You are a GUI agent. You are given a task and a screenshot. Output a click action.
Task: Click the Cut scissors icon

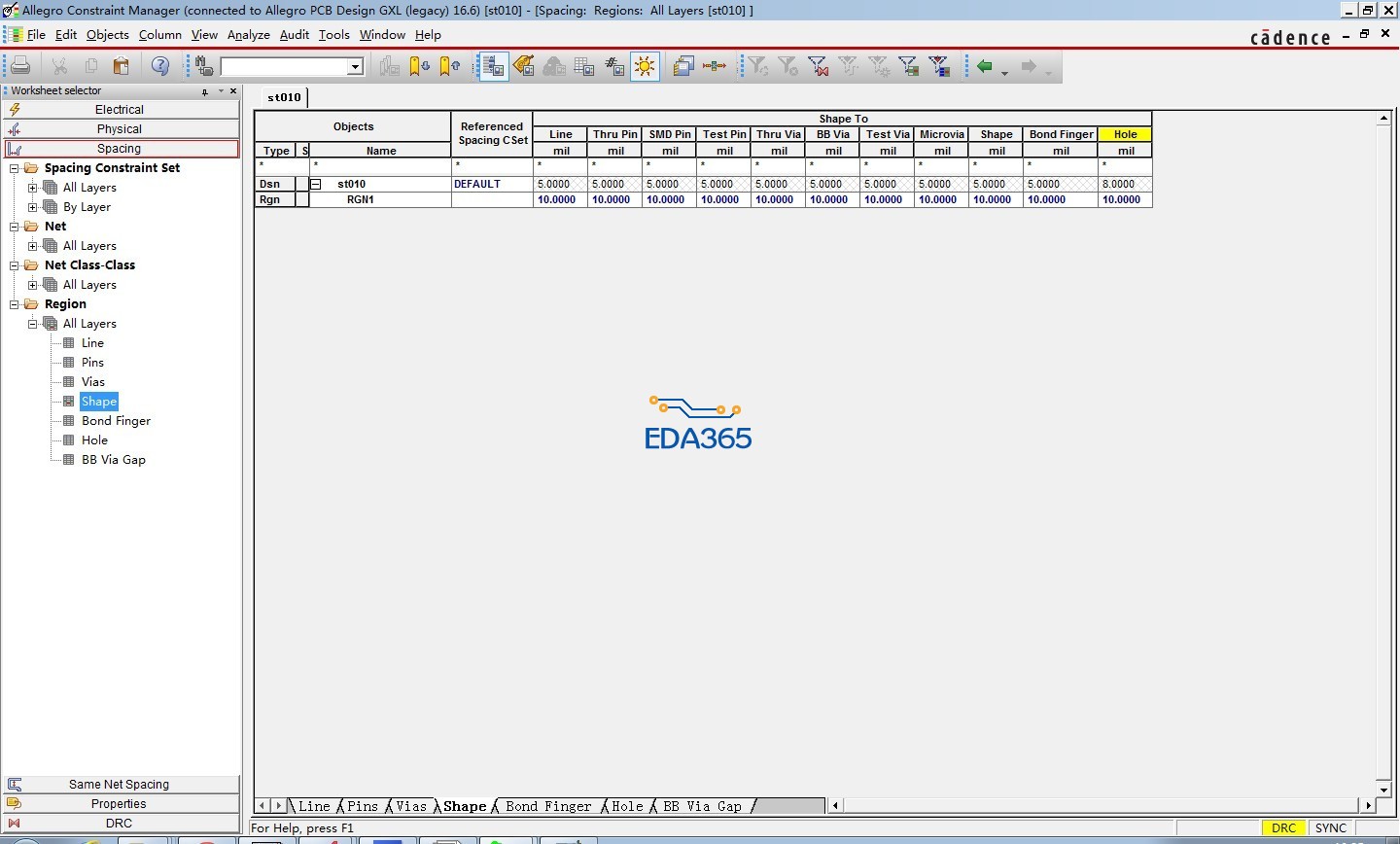59,66
